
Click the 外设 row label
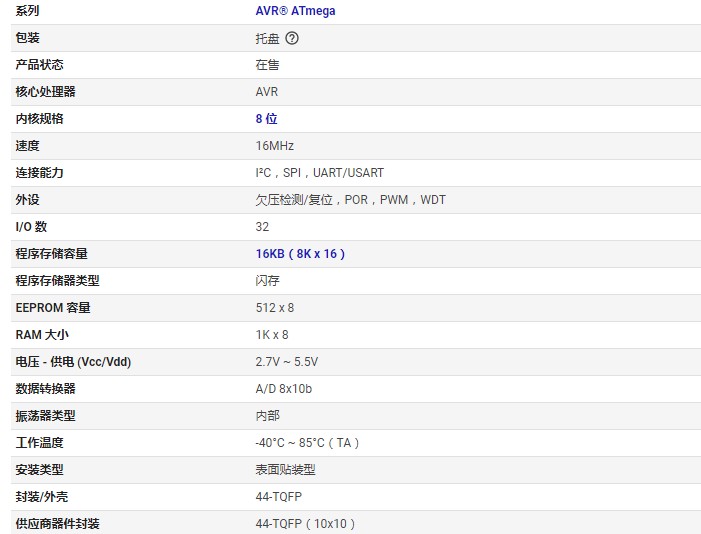click(27, 200)
